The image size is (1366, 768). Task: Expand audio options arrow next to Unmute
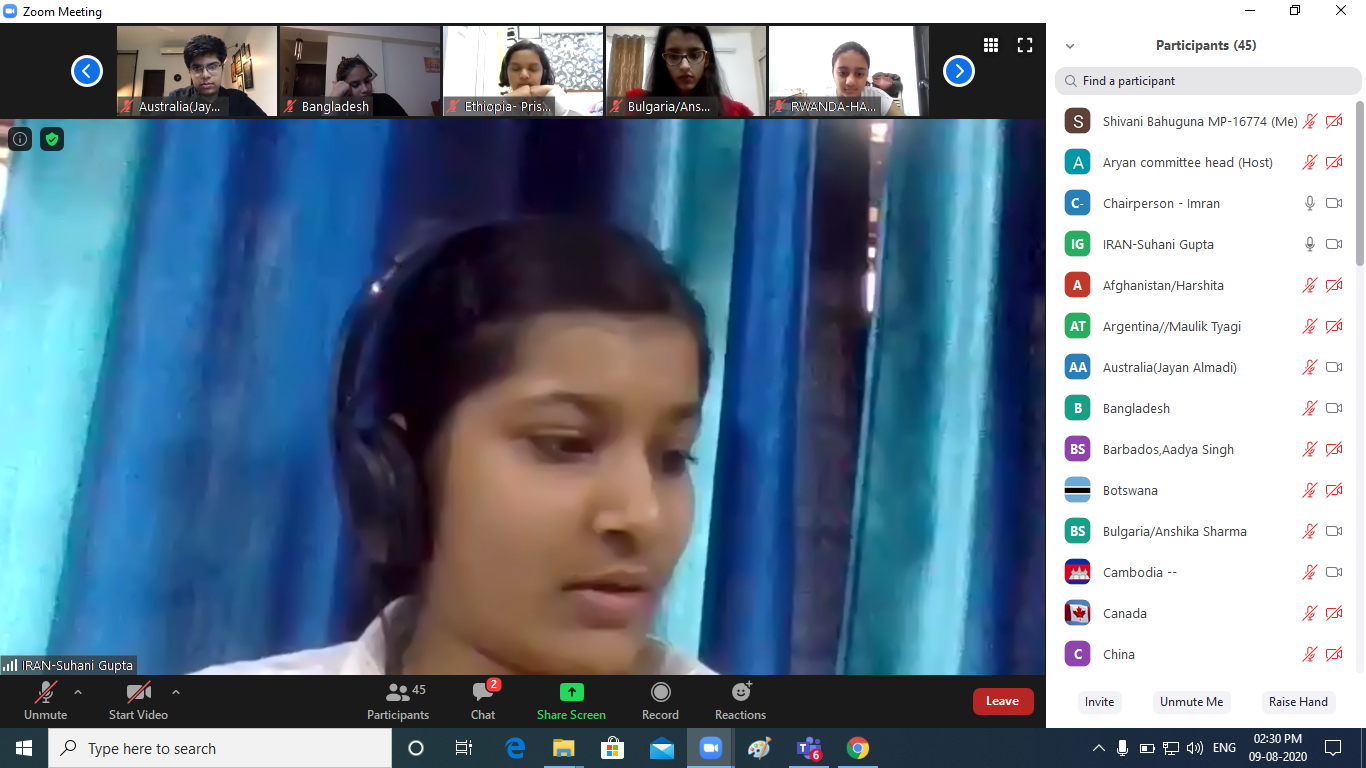point(78,692)
